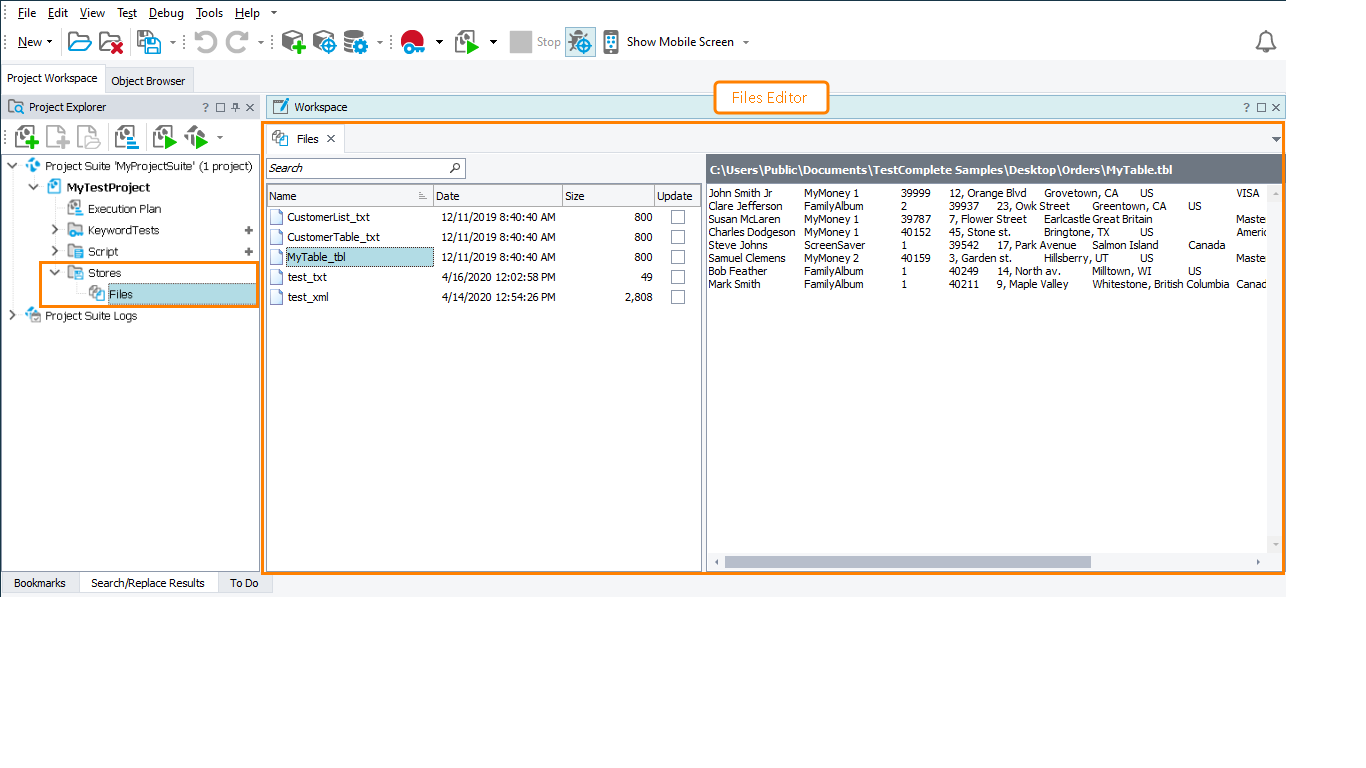Image resolution: width=1366 pixels, height=768 pixels.
Task: Undo the last action
Action: (x=208, y=41)
